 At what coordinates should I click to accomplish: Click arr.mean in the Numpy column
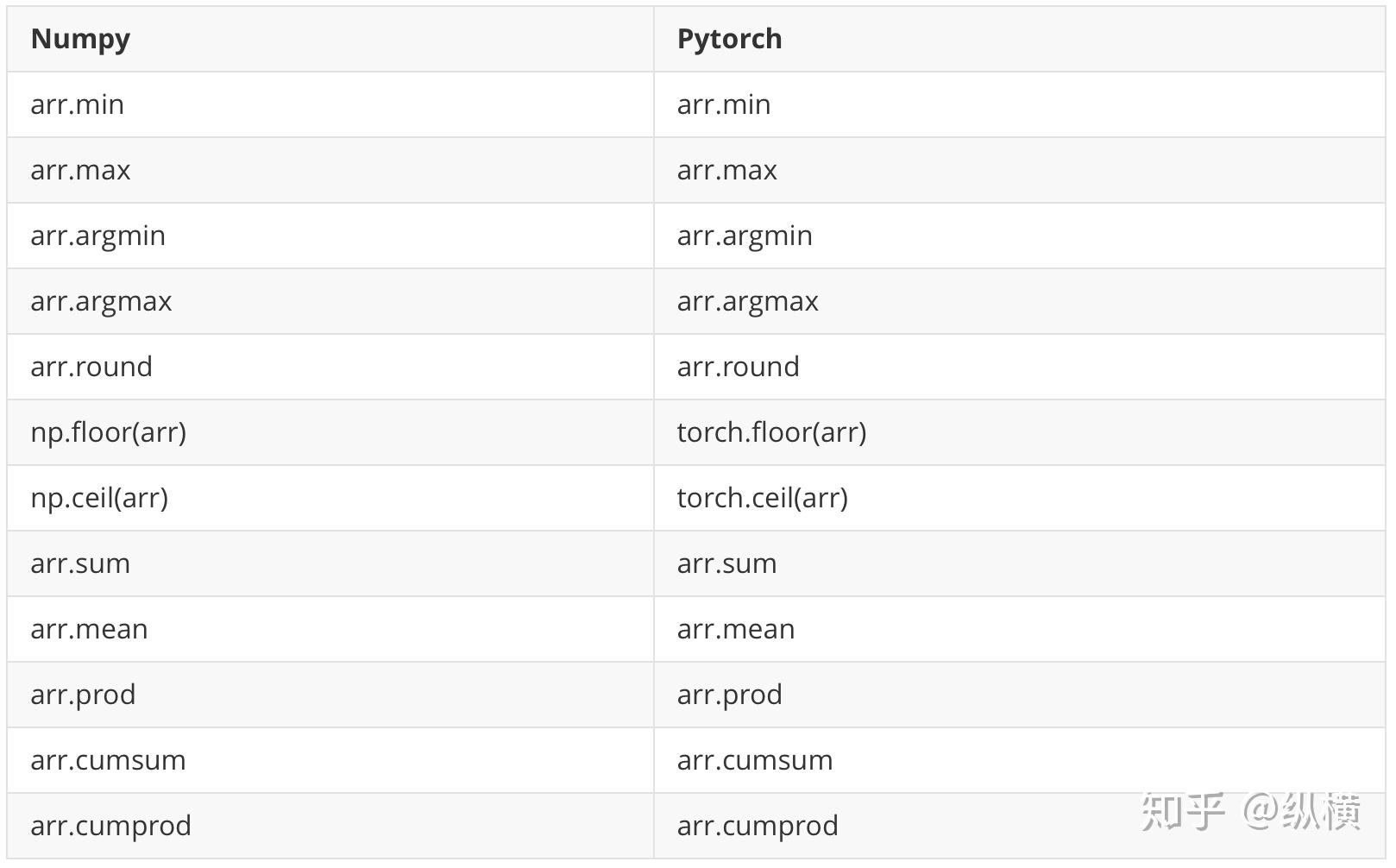89,629
